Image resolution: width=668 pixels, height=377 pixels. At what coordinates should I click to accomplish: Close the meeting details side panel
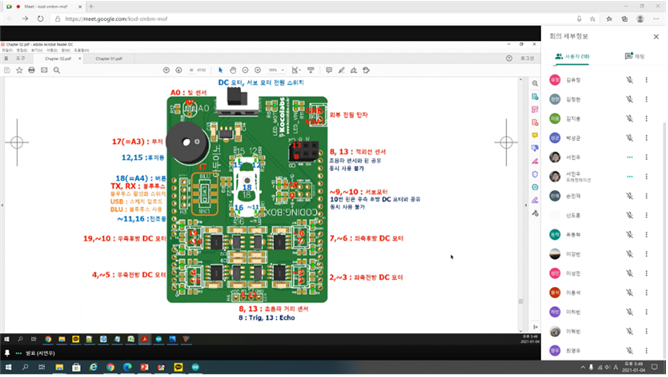[656, 37]
